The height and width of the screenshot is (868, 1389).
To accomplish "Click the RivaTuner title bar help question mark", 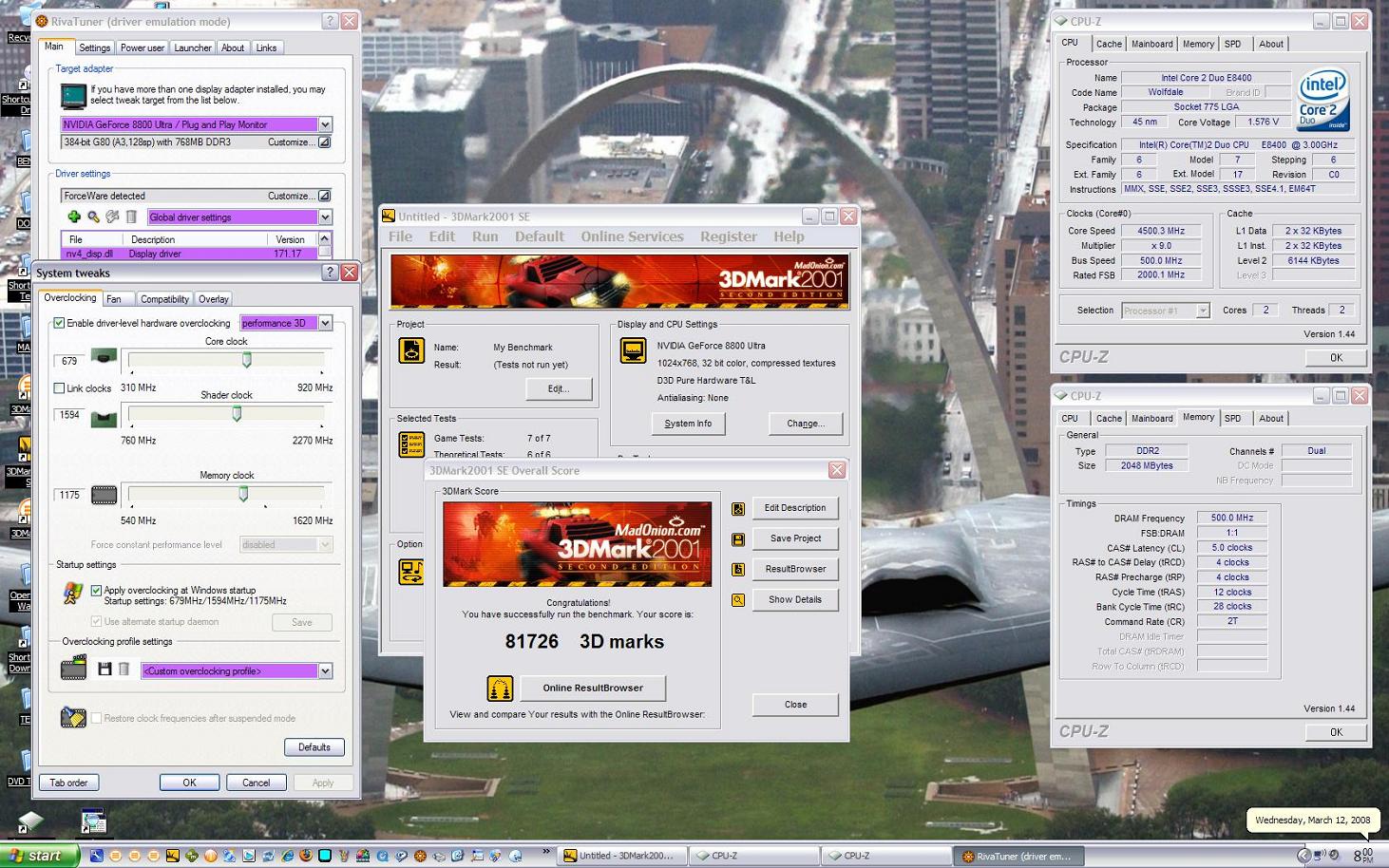I will click(x=330, y=21).
